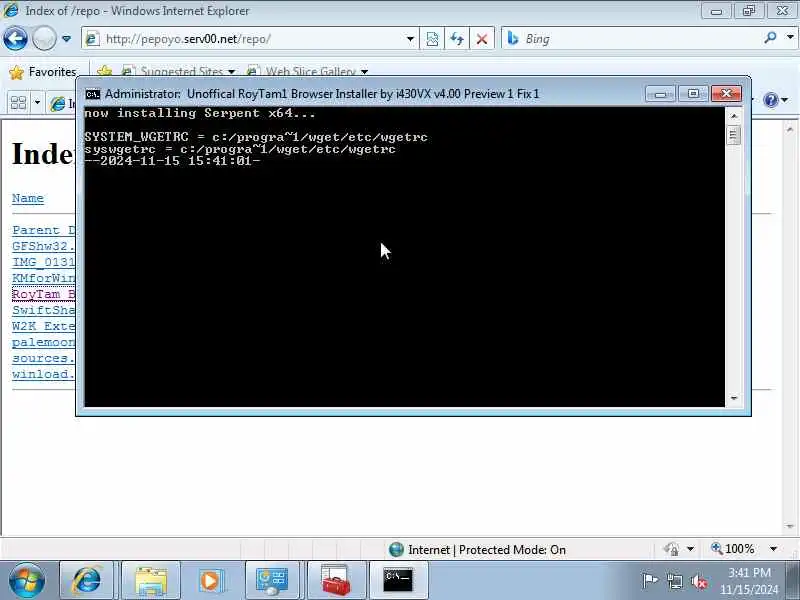Maximize the RoyTam1 installer console window

point(693,94)
